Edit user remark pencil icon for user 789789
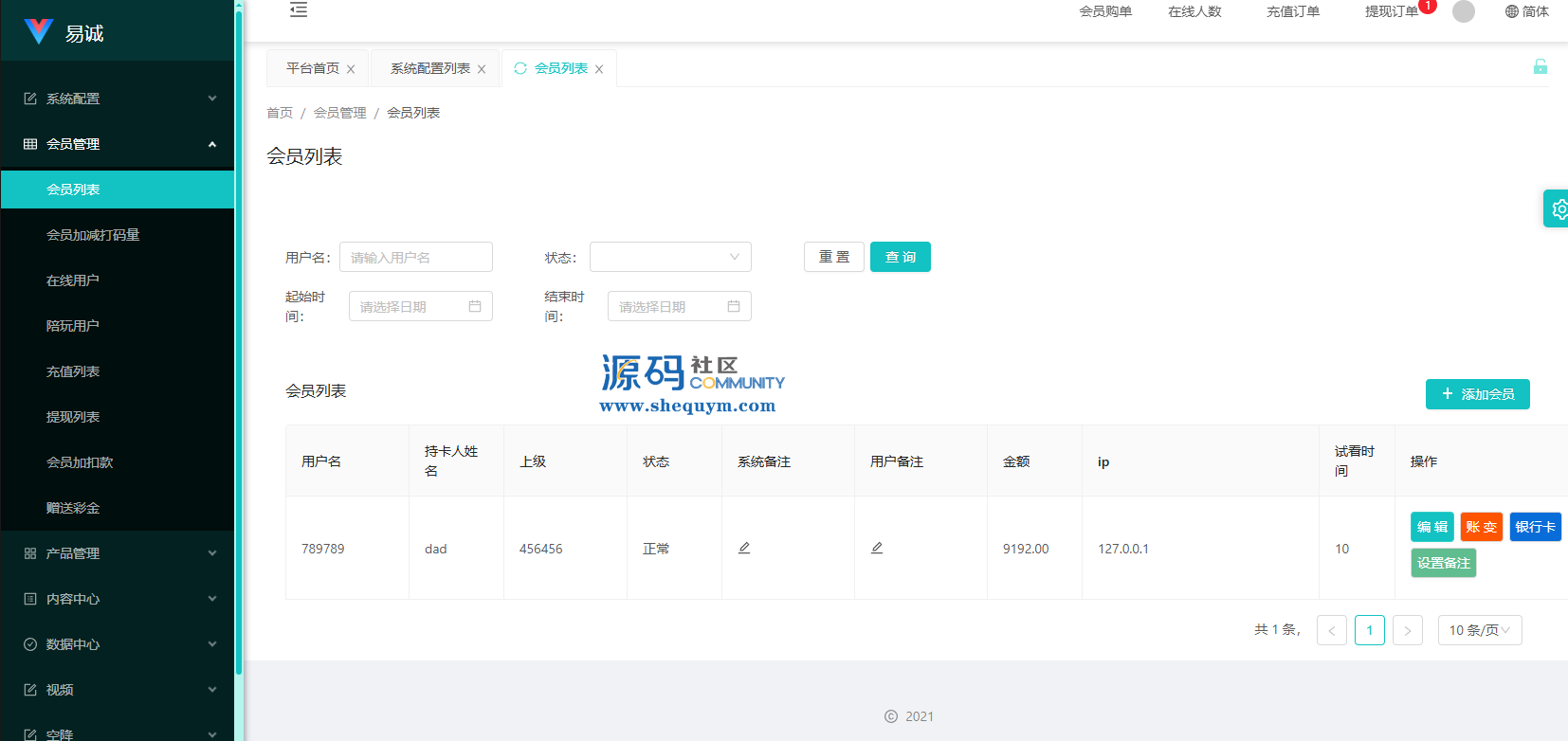This screenshot has height=741, width=1568. 877,549
